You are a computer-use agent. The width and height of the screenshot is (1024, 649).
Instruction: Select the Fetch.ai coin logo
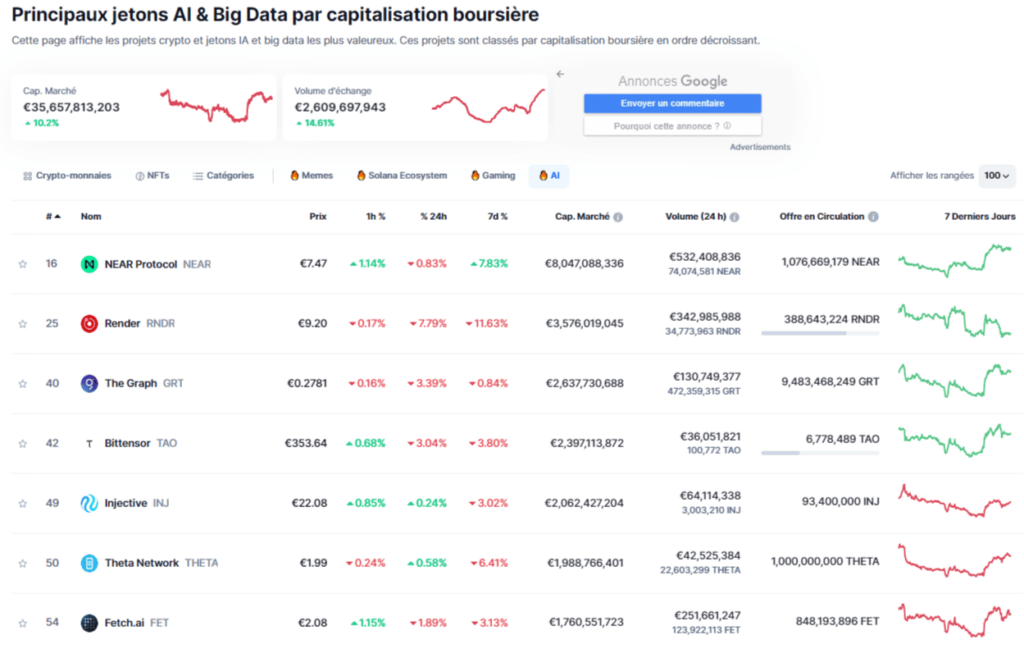click(x=91, y=622)
